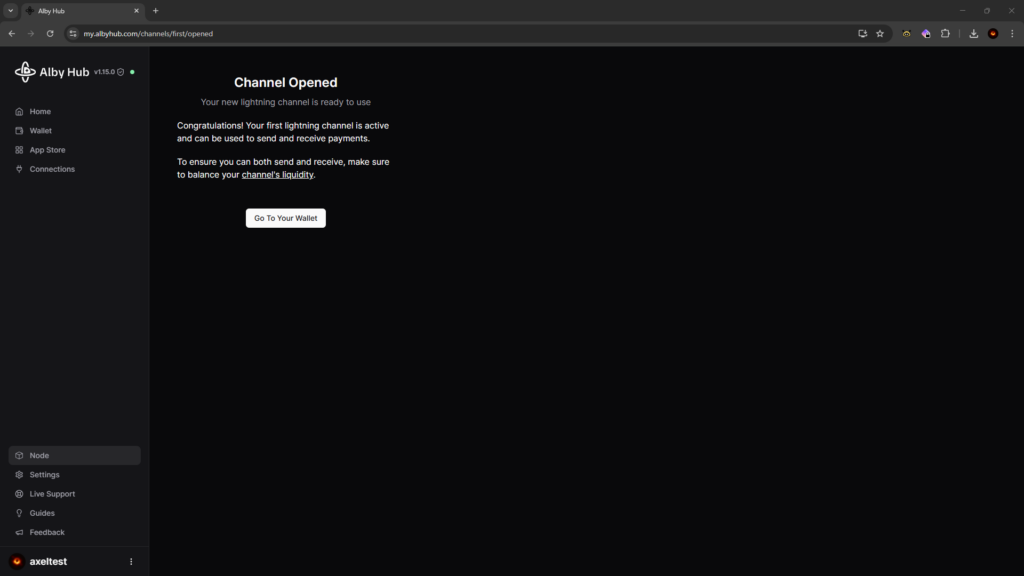The height and width of the screenshot is (576, 1024).
Task: Open the Wallet section in sidebar
Action: pyautogui.click(x=40, y=130)
